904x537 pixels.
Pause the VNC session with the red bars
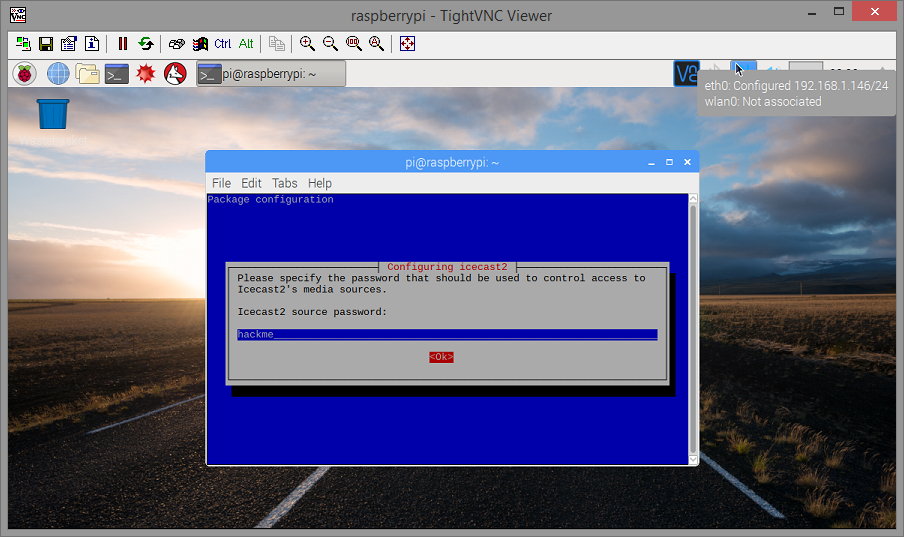[123, 44]
